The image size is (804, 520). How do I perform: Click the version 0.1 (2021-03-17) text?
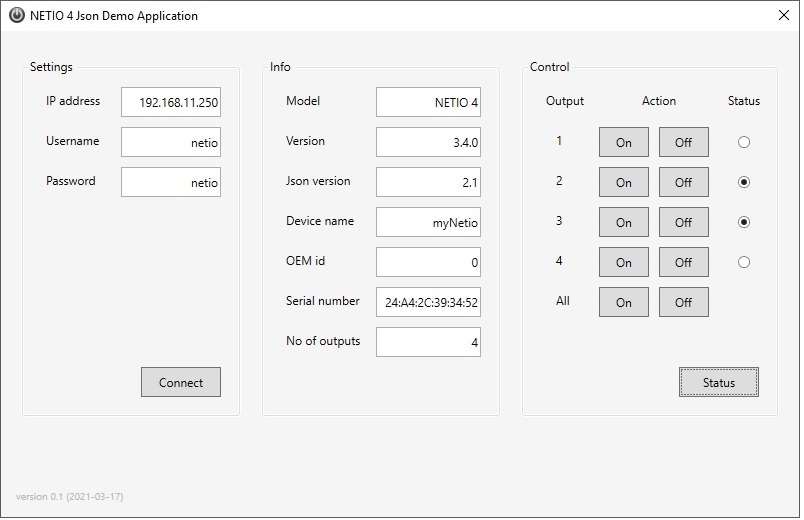pos(70,496)
